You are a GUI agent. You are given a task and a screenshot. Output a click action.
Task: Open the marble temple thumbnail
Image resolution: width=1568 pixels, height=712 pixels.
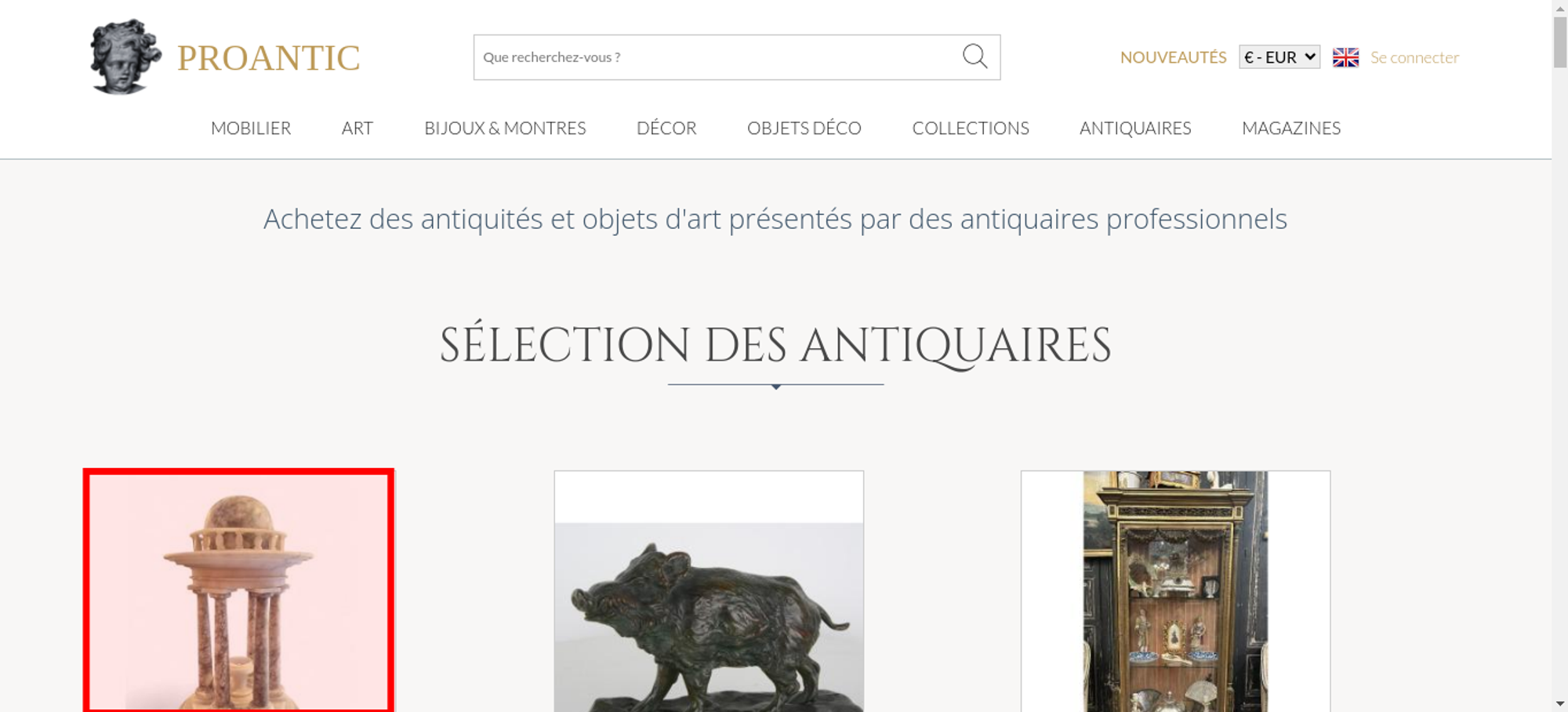pos(238,590)
